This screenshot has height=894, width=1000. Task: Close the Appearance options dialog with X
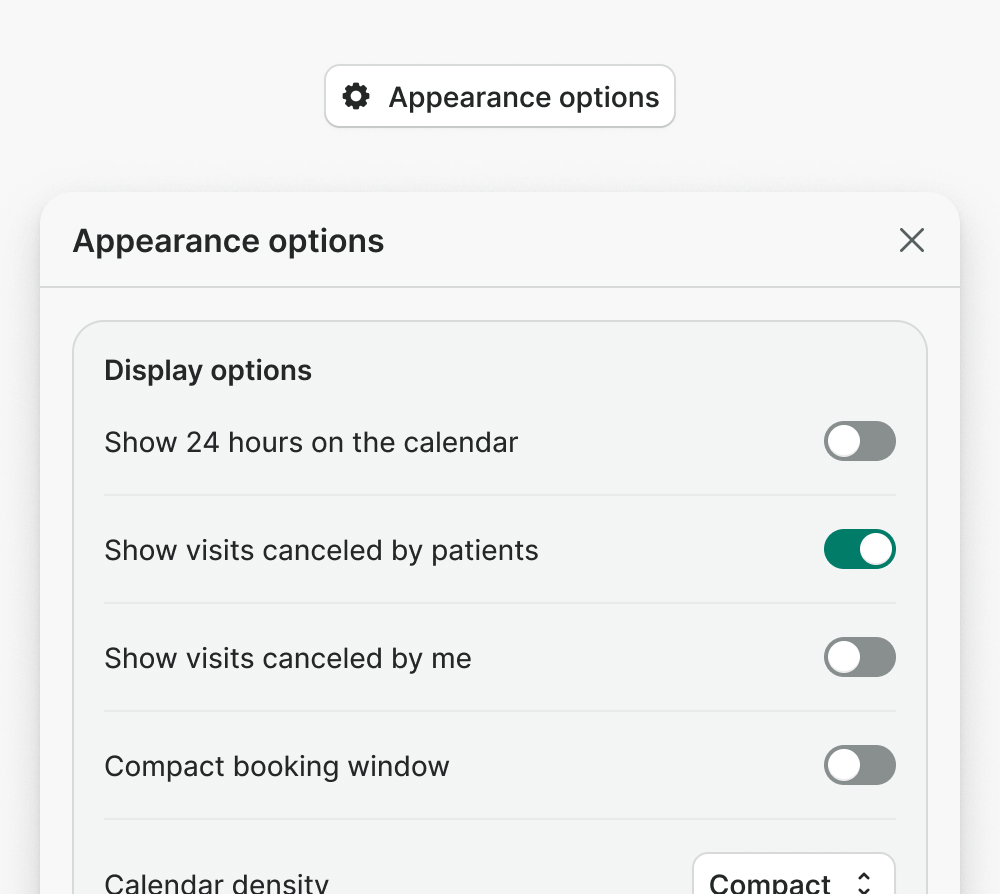click(x=911, y=240)
